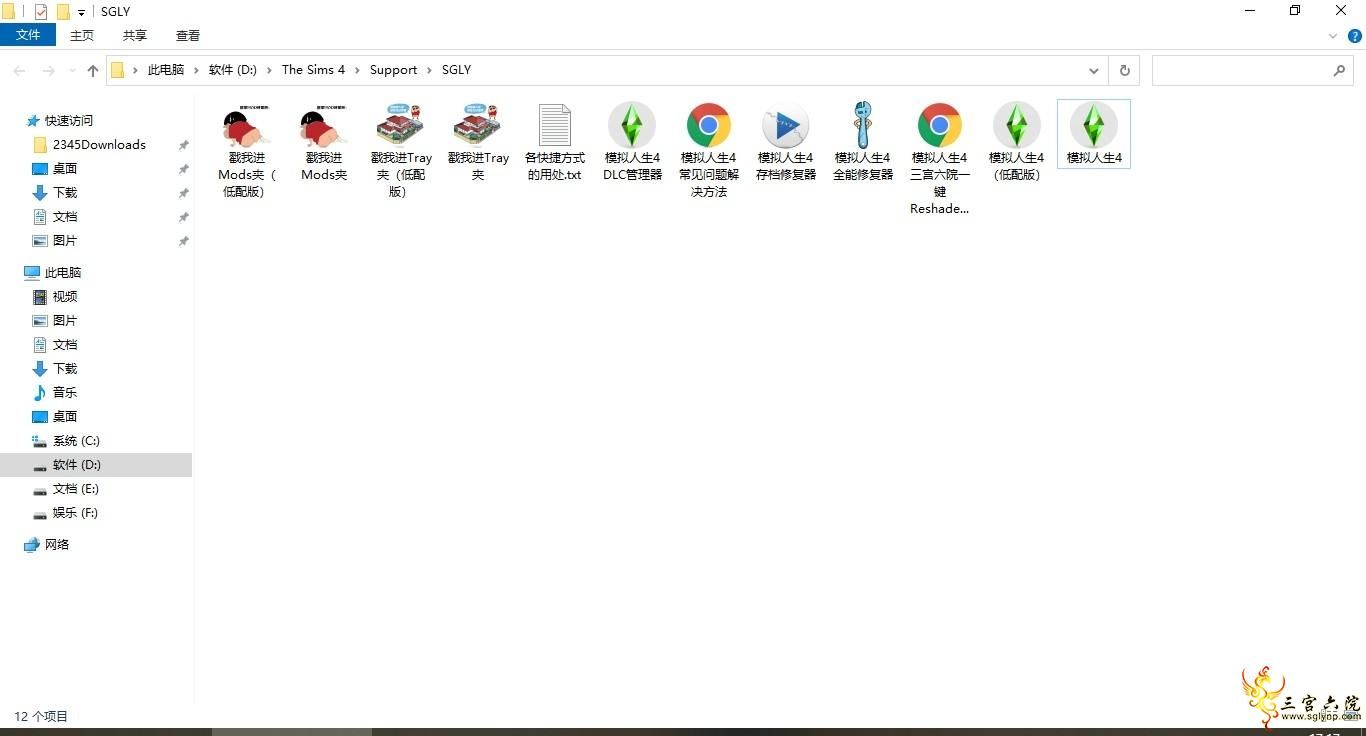Click 软件 (D:) in address breadcrumb
The height and width of the screenshot is (736, 1366).
(x=233, y=70)
